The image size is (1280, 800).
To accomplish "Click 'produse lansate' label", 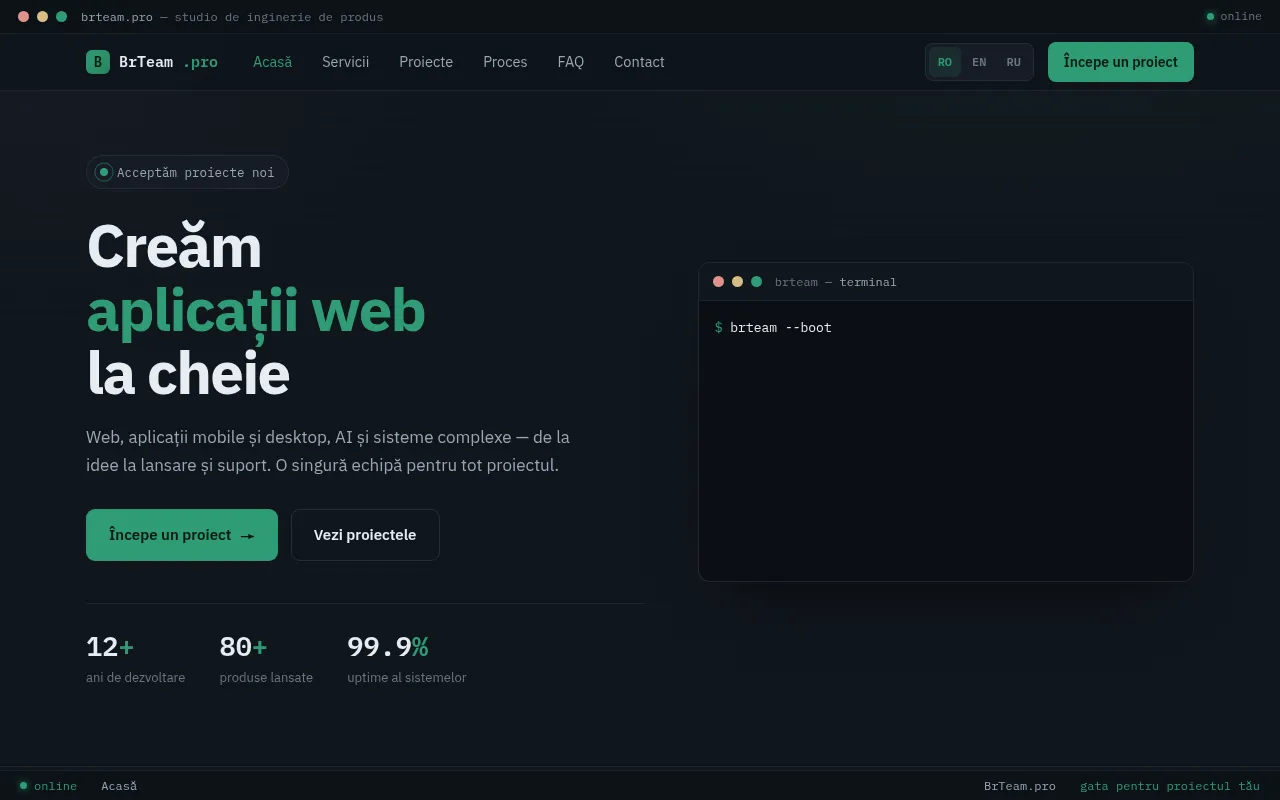I will tap(266, 678).
